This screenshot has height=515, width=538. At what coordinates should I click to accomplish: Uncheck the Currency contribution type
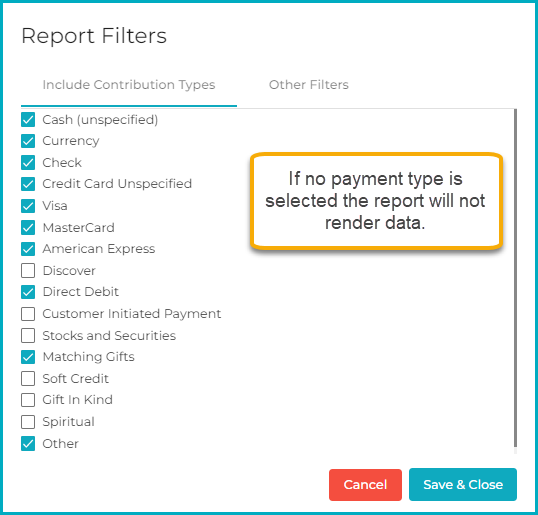[x=28, y=141]
